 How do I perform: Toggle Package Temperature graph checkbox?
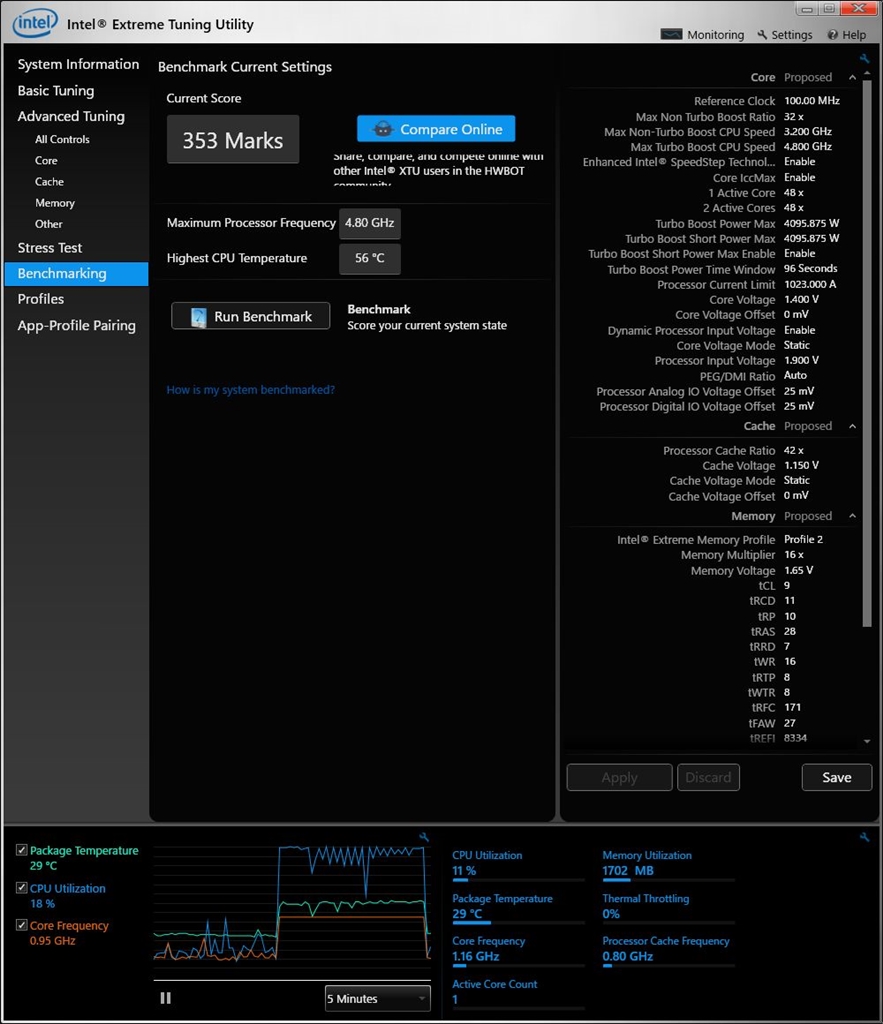[x=22, y=850]
